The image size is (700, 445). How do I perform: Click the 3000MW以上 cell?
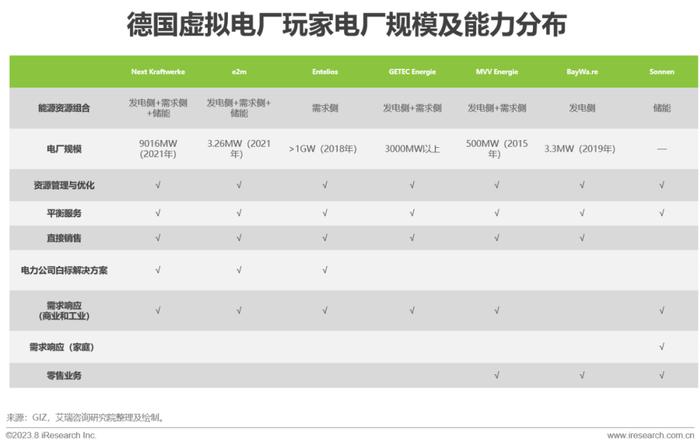click(x=412, y=149)
